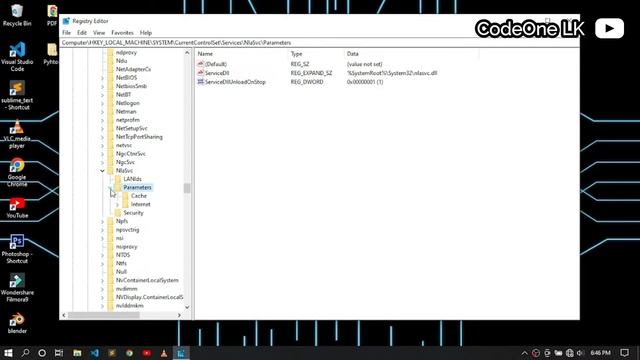Screen dimensions: 640x360
Task: Select the netprofm key in tree
Action: [x=128, y=120]
